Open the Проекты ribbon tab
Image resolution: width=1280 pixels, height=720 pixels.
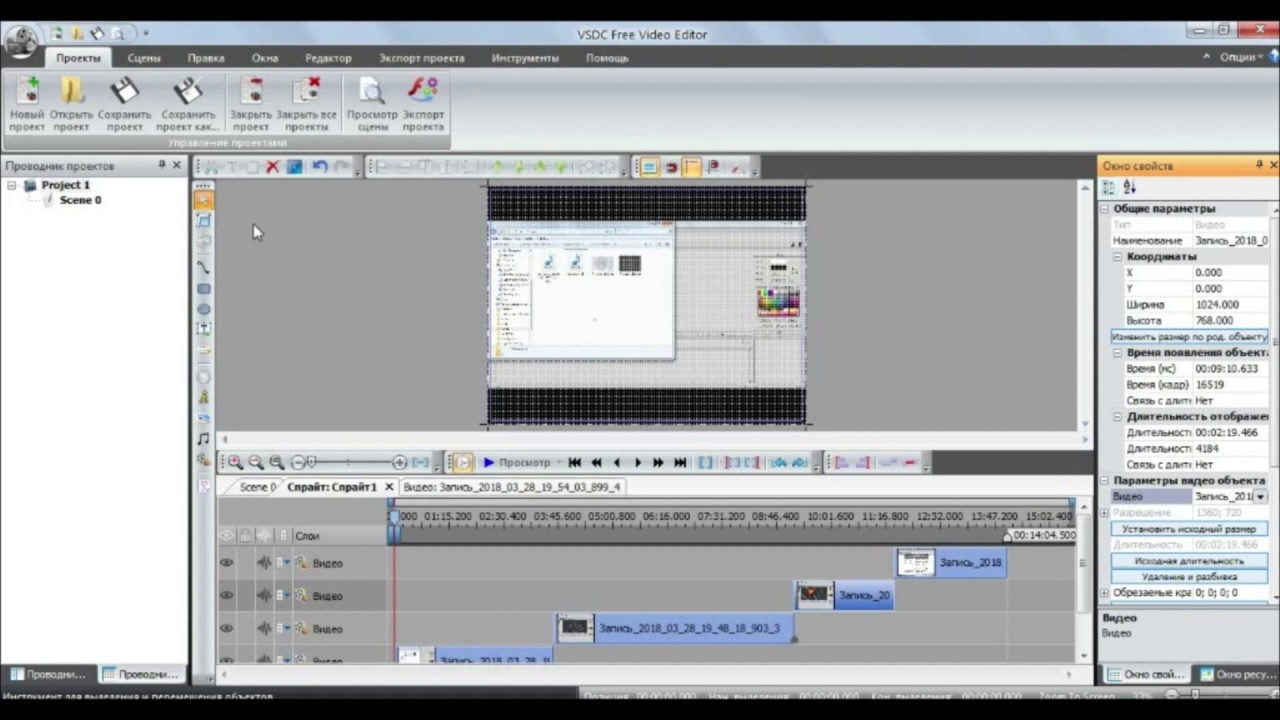point(78,58)
